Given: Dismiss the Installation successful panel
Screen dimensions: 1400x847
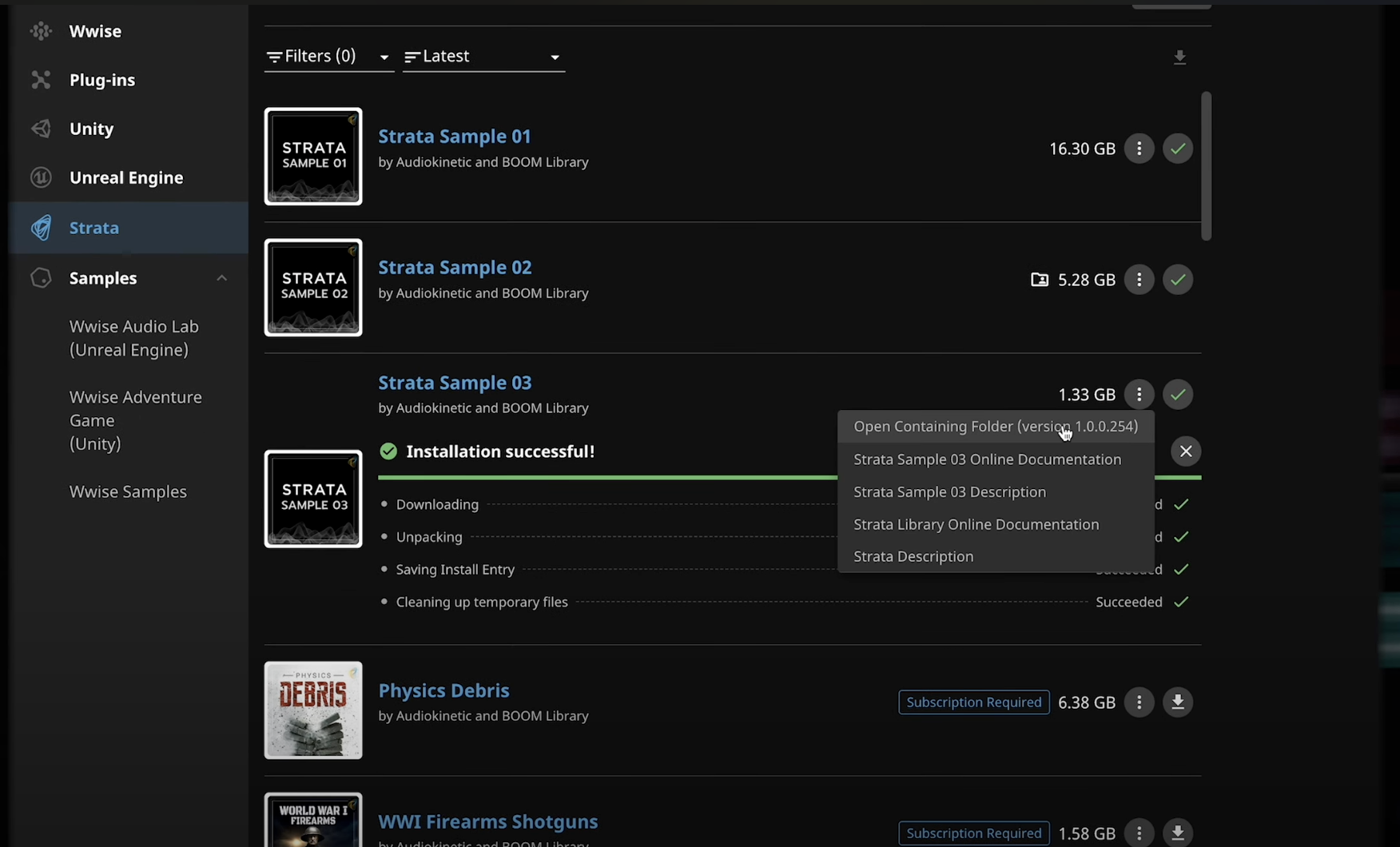Looking at the screenshot, I should pos(1186,451).
